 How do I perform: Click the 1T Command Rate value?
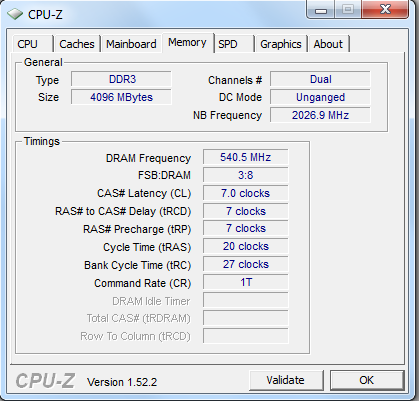pos(246,282)
